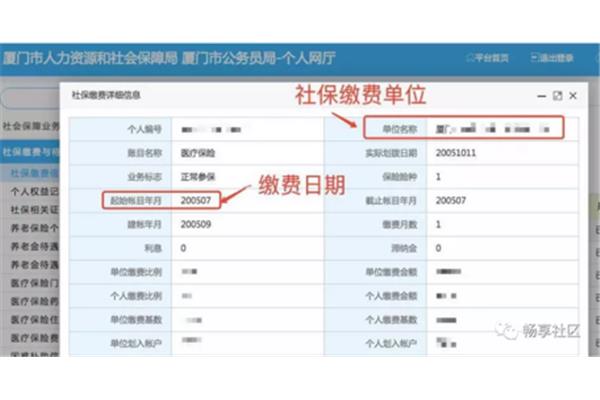Open 养老保险个 item in sidebar

[34, 228]
